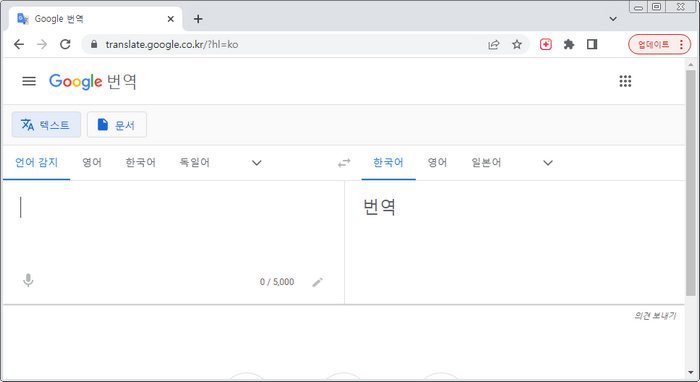Switch to 문서 document translation
The width and height of the screenshot is (700, 382).
(117, 125)
